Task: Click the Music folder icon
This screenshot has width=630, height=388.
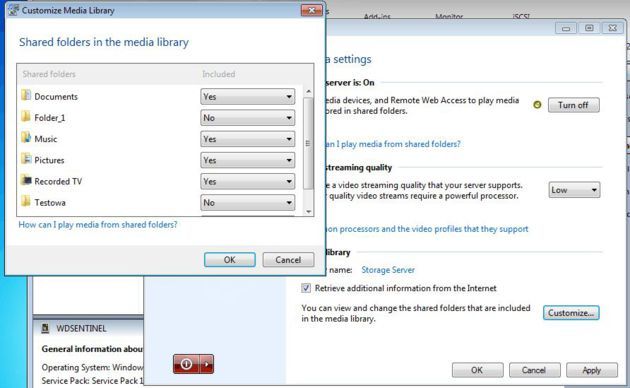Action: 26,137
